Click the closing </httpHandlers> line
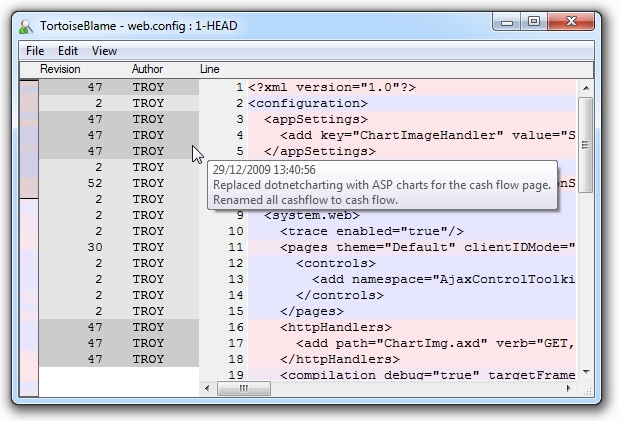This screenshot has height=421, width=620. pyautogui.click(x=340, y=359)
